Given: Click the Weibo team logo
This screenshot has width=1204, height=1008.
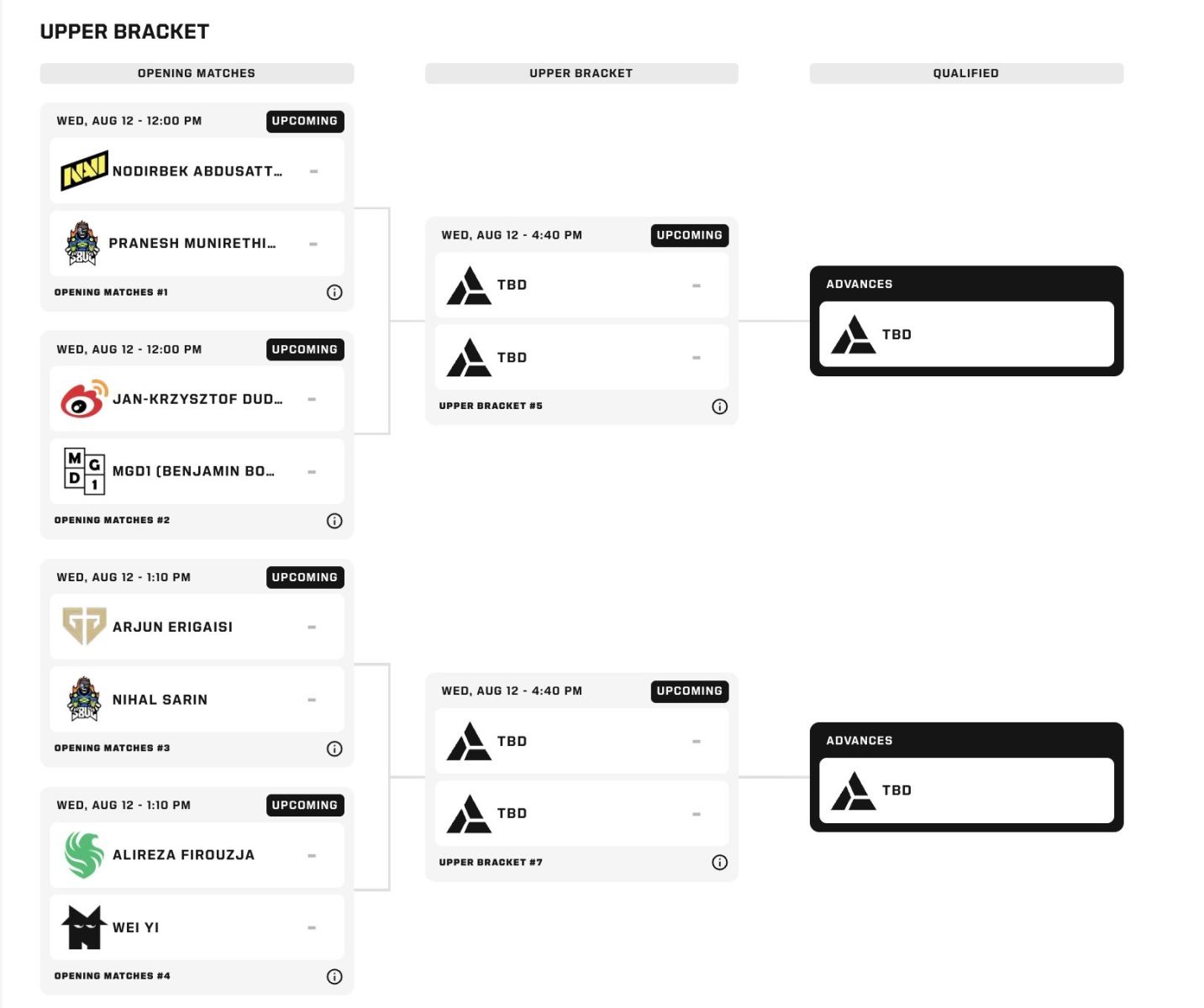Looking at the screenshot, I should [84, 399].
